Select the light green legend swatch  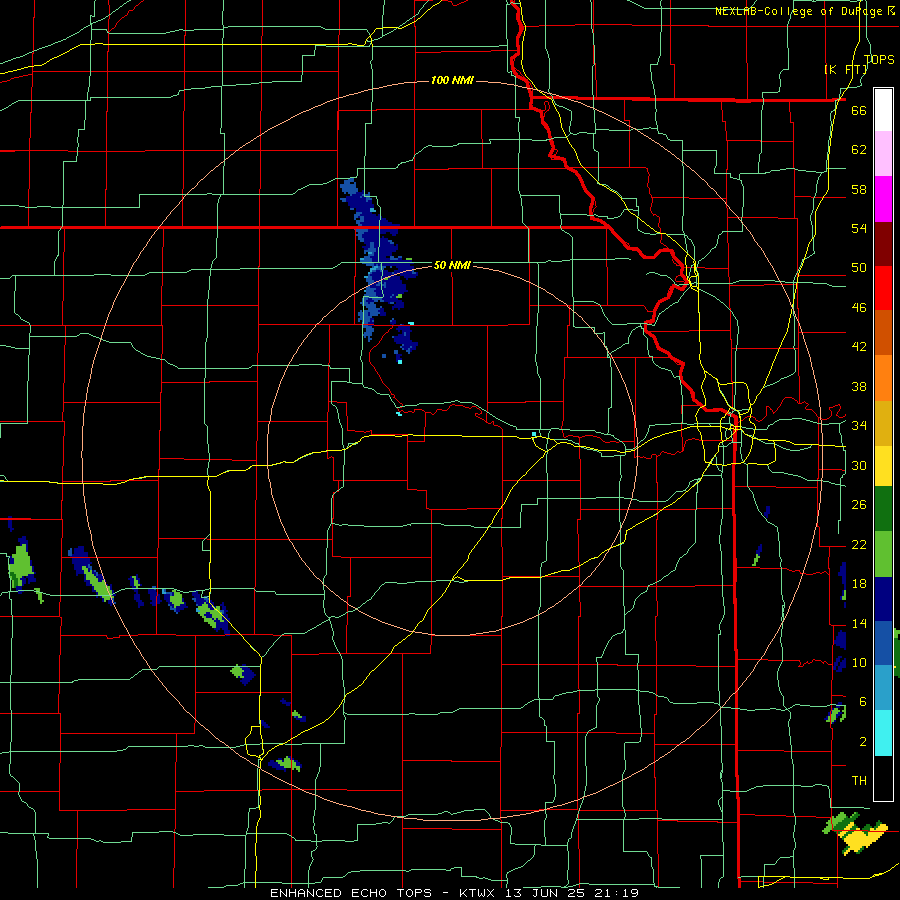click(x=883, y=554)
